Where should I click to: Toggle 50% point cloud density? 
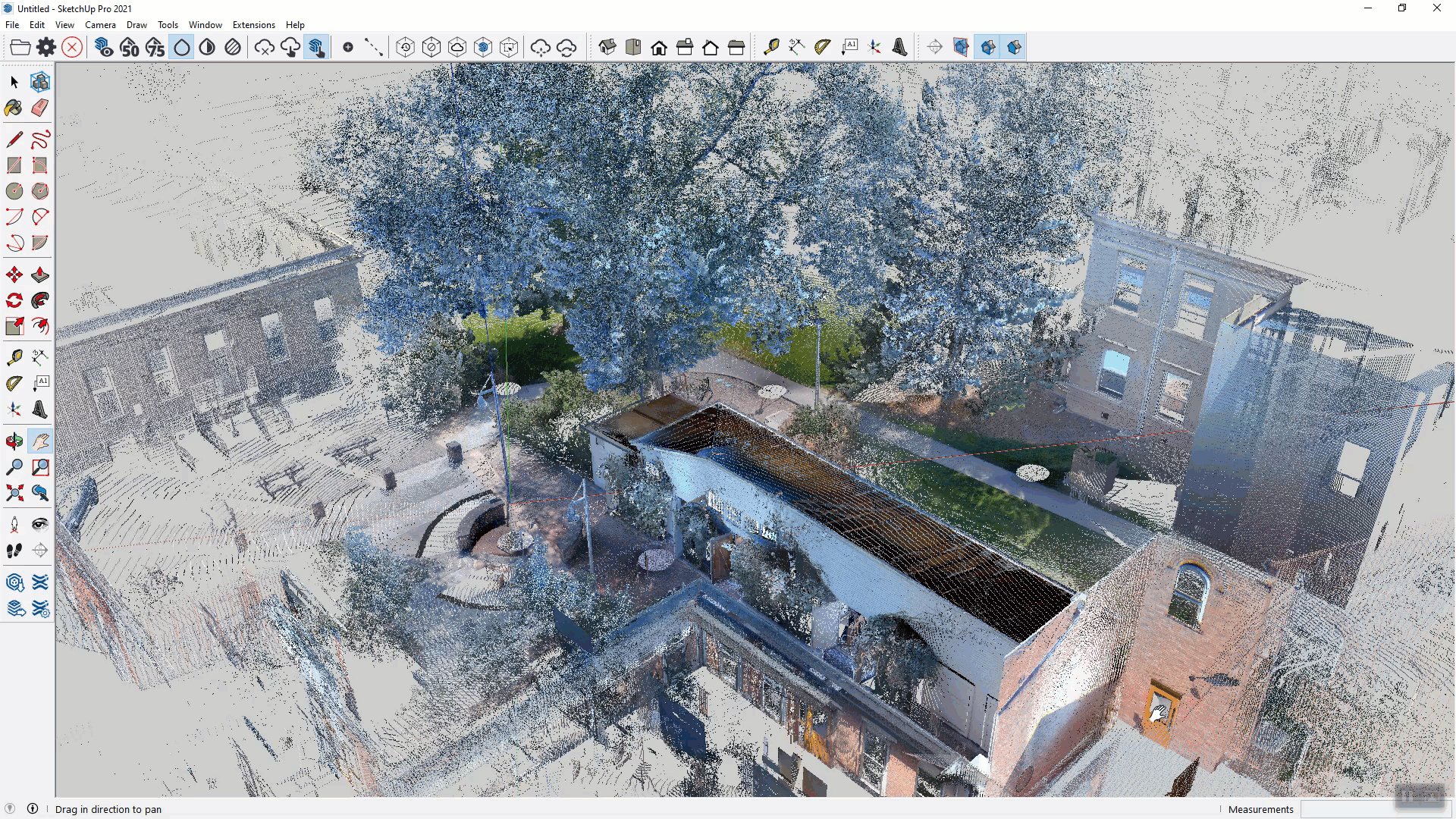[129, 46]
